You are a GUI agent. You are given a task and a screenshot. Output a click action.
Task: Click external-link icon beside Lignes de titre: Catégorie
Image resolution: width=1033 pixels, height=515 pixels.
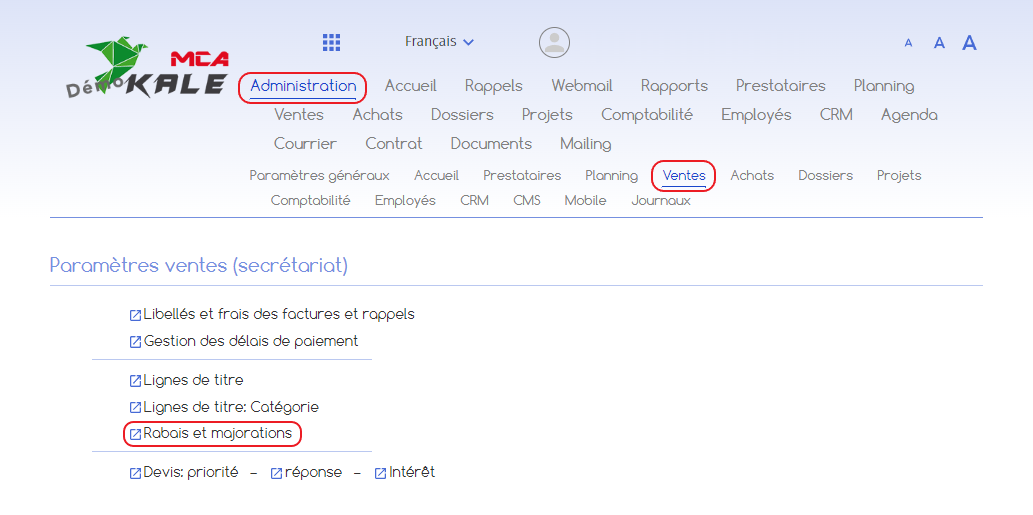[135, 408]
